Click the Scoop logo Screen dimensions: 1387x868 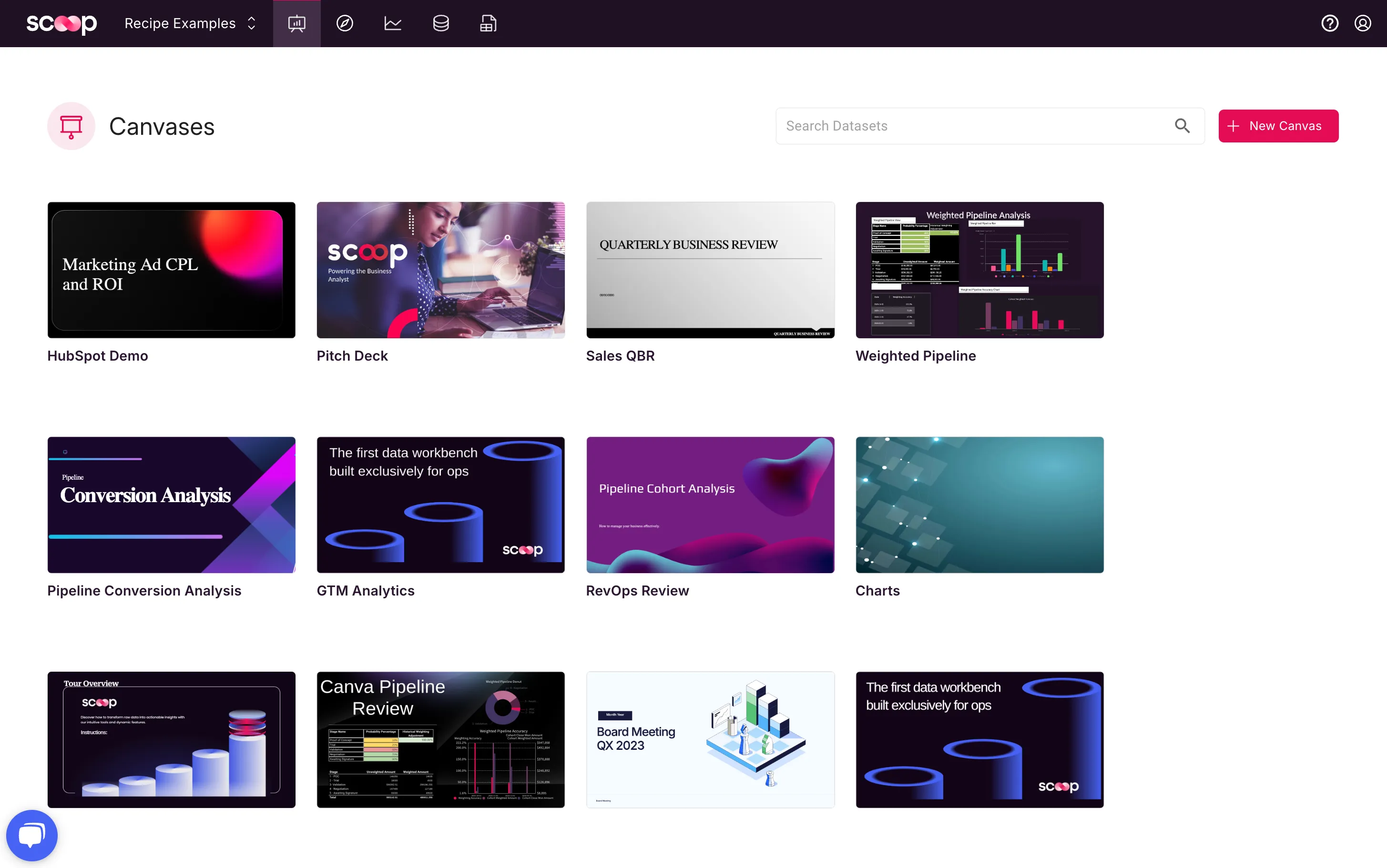[61, 23]
